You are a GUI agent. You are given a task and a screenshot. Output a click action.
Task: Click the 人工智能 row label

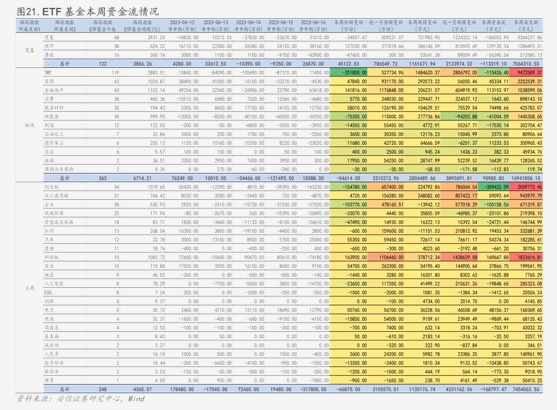pyautogui.click(x=54, y=284)
